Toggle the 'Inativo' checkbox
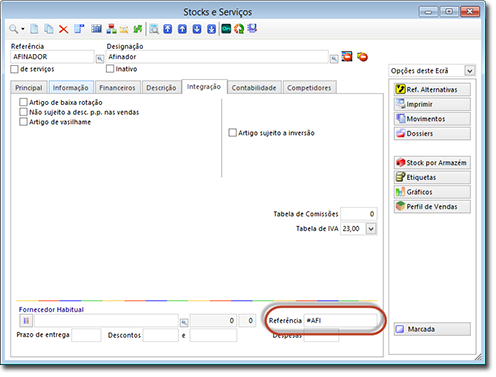The width and height of the screenshot is (496, 377). click(110, 69)
